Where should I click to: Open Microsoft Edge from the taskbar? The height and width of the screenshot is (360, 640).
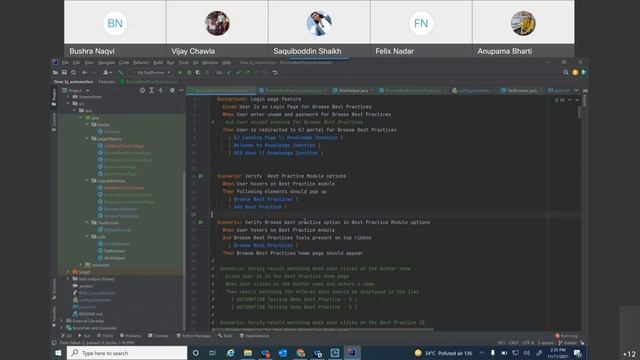pyautogui.click(x=231, y=353)
